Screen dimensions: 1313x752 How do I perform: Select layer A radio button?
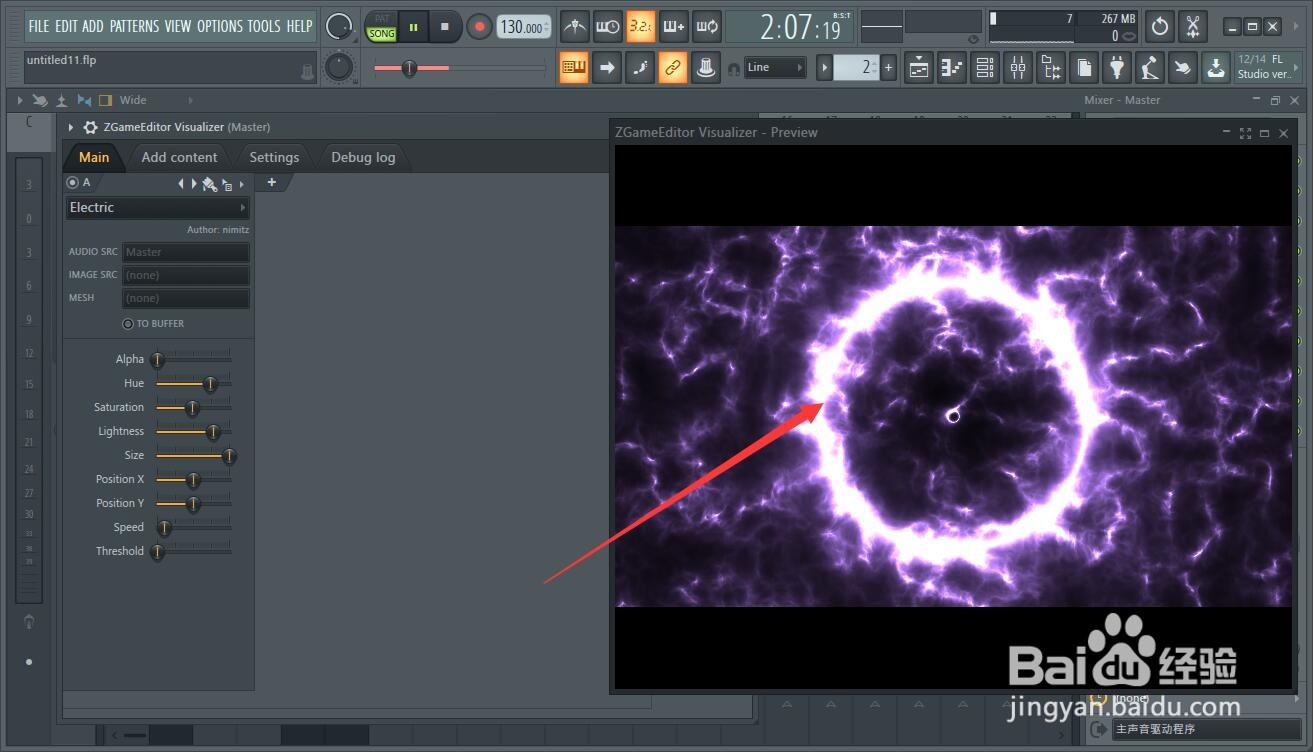tap(73, 183)
